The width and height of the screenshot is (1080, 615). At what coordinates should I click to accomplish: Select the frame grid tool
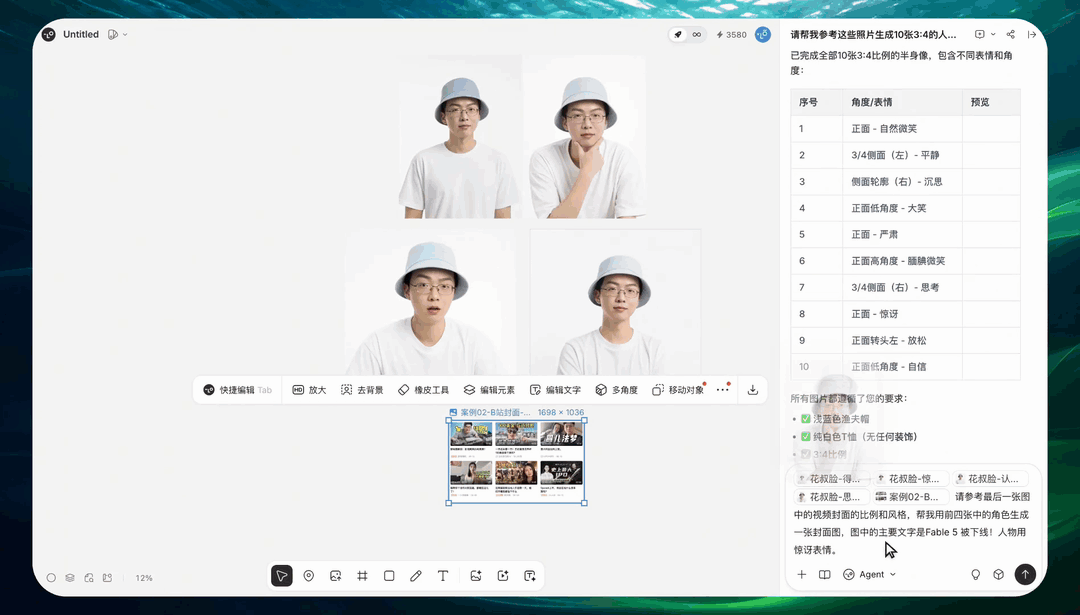pos(362,576)
